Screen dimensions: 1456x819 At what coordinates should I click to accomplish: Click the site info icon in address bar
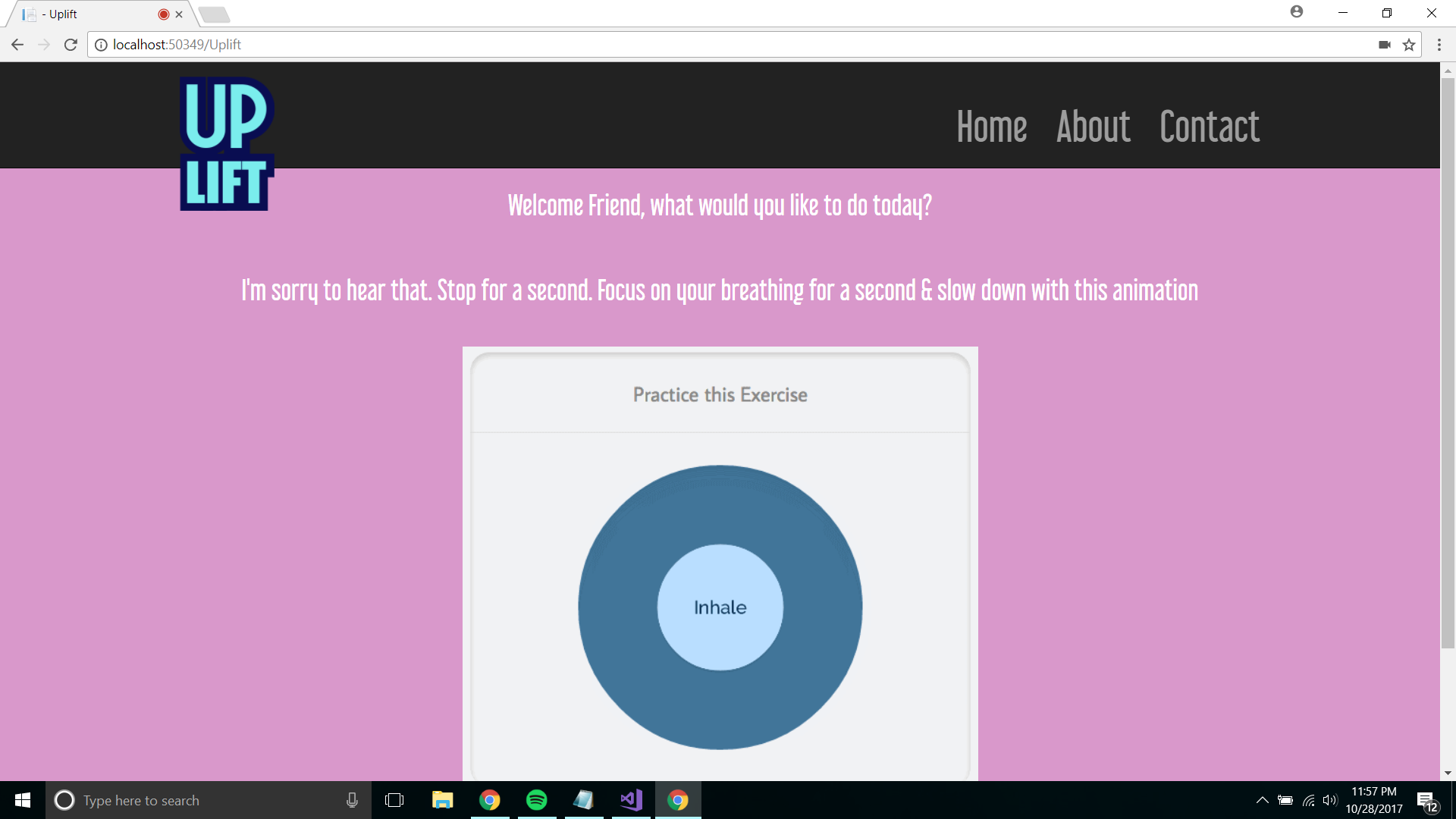click(x=101, y=45)
